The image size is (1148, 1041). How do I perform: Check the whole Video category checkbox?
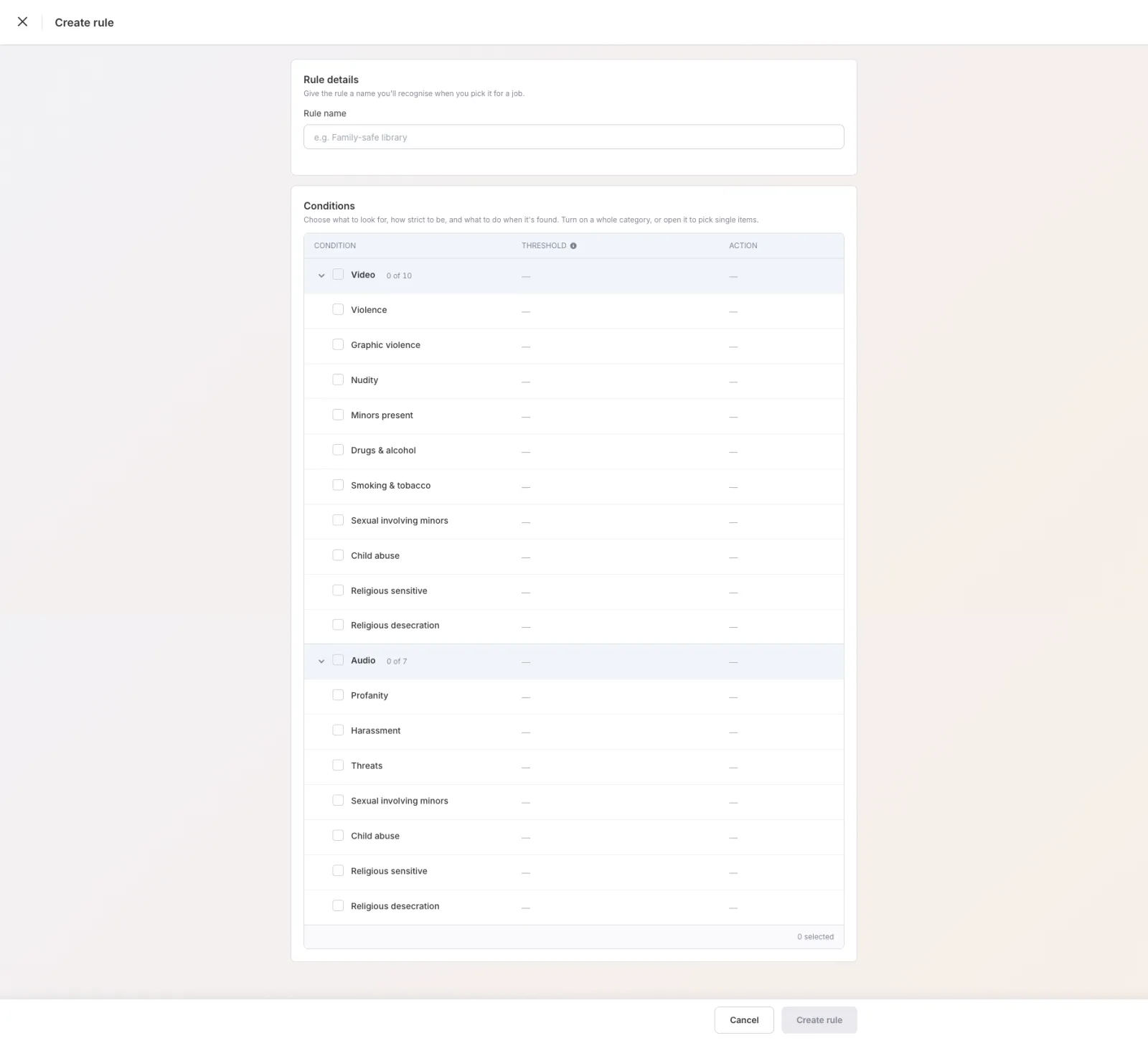338,275
